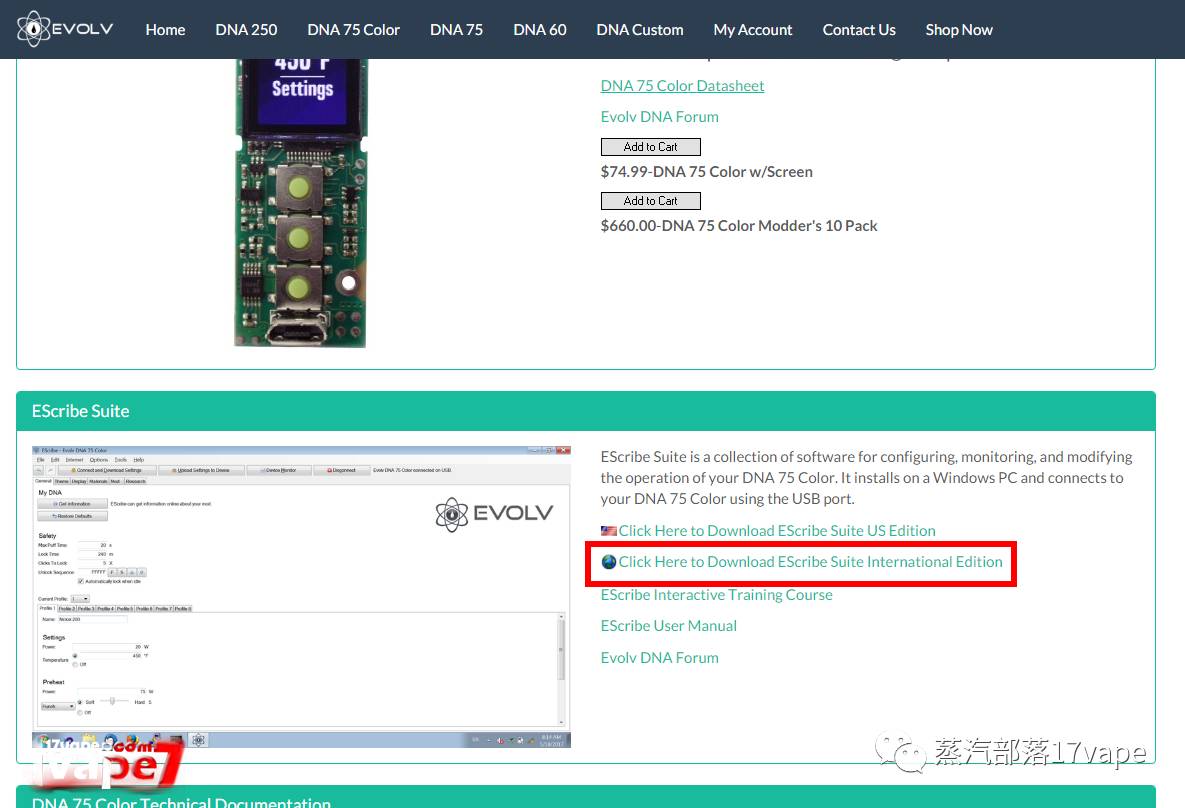Add the $660.00 Modder's 10 Pack to cart
Image resolution: width=1185 pixels, height=808 pixels.
coord(650,200)
